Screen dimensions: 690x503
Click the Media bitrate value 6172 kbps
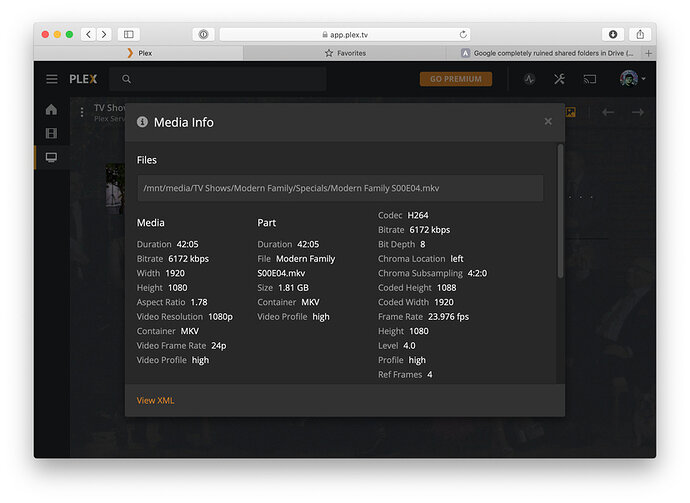click(188, 259)
